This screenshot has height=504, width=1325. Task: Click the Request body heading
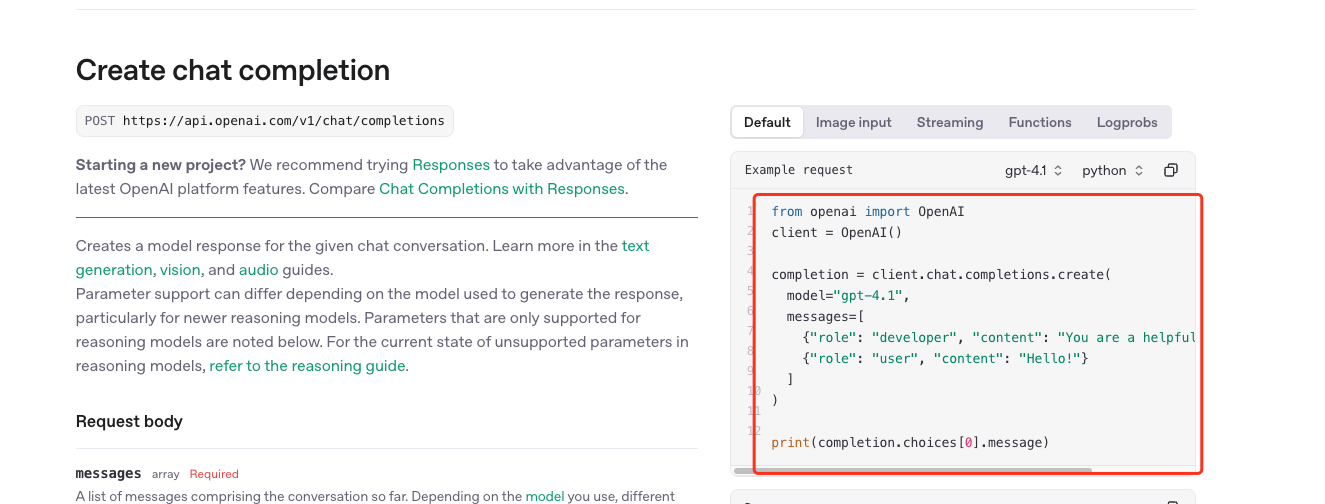point(129,421)
